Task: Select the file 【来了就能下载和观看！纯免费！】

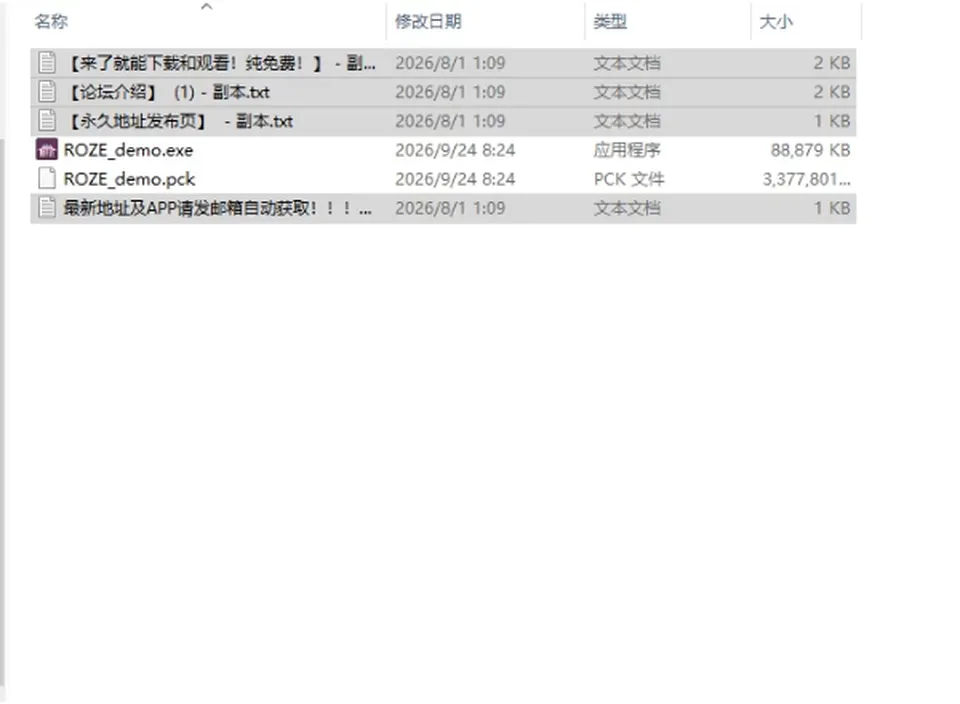Action: [220, 63]
